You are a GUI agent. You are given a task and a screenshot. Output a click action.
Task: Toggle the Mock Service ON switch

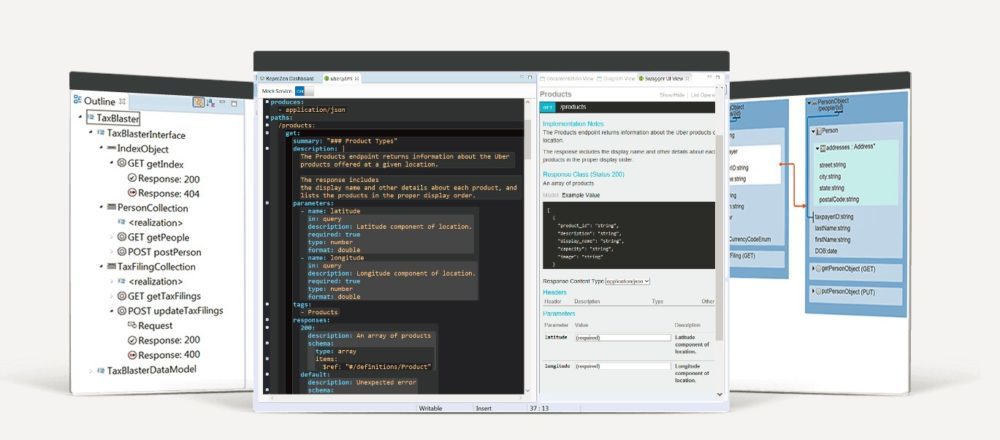(x=298, y=91)
